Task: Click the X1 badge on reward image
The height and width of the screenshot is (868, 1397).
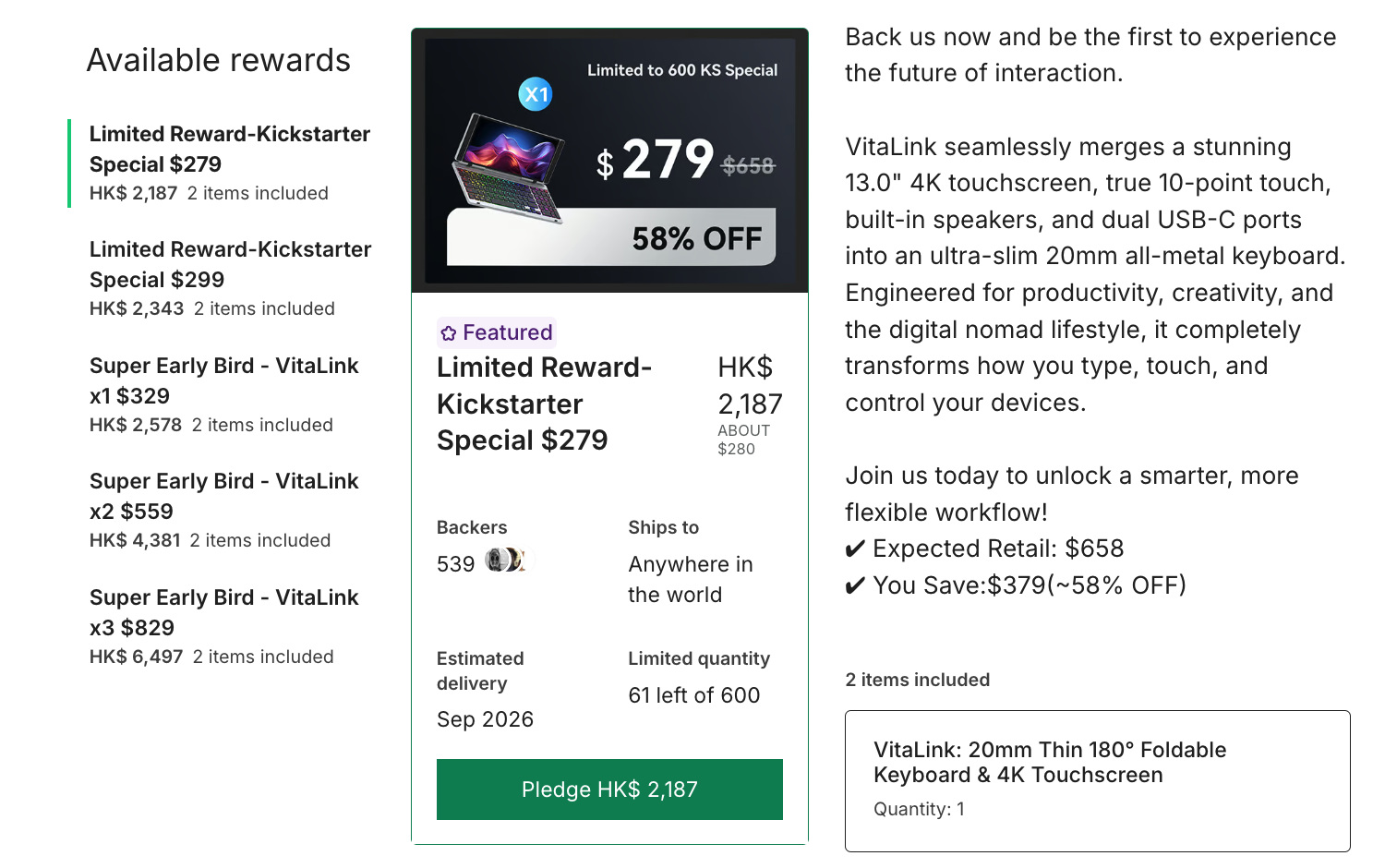Action: (x=536, y=94)
